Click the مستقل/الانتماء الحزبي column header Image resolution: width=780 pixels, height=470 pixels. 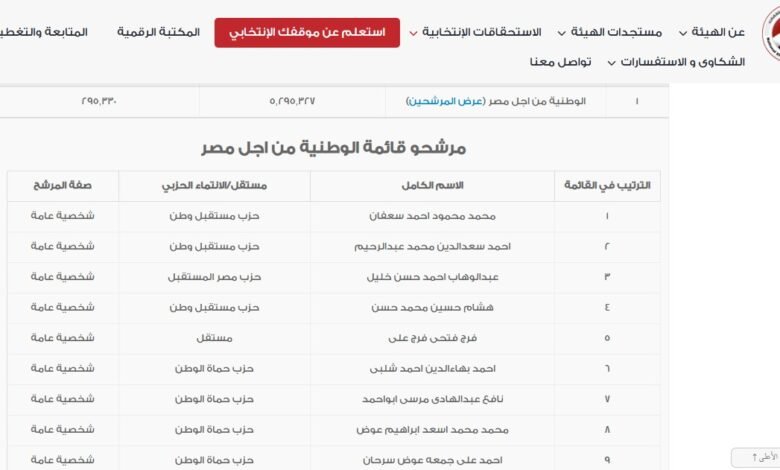tap(214, 186)
